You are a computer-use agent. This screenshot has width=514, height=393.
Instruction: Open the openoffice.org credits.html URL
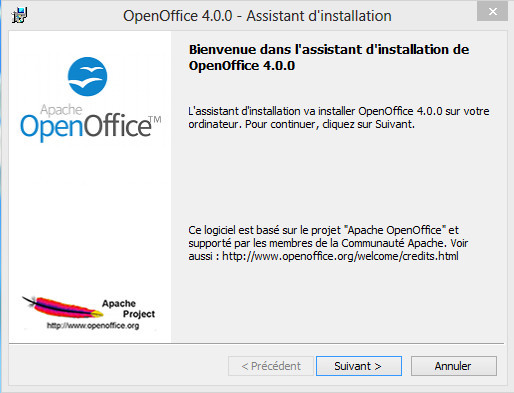[x=340, y=256]
